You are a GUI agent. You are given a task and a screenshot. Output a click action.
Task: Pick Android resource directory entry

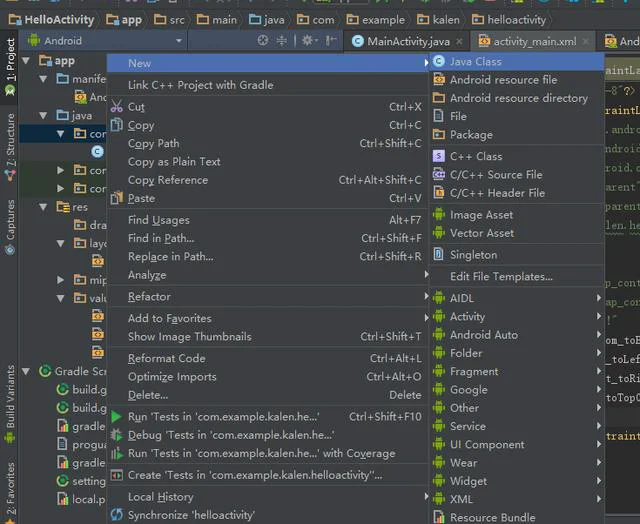pyautogui.click(x=516, y=98)
